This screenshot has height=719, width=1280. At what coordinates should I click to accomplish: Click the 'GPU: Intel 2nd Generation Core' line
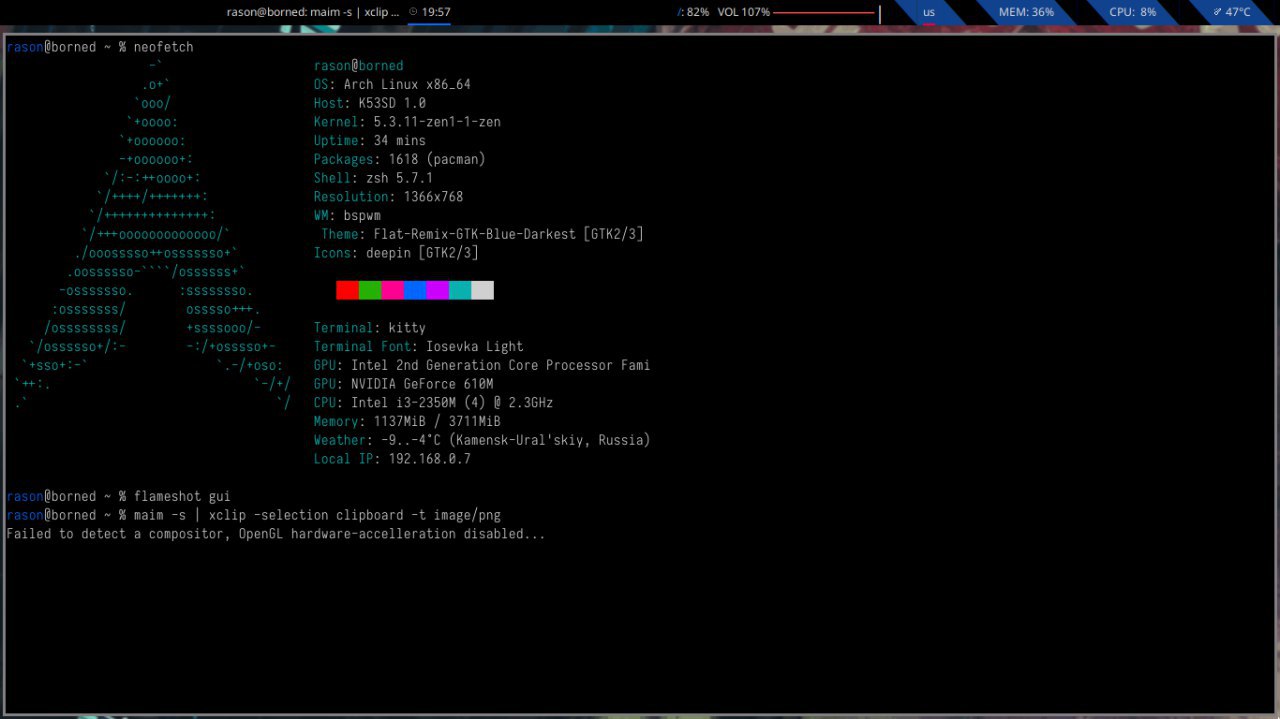[x=482, y=365]
